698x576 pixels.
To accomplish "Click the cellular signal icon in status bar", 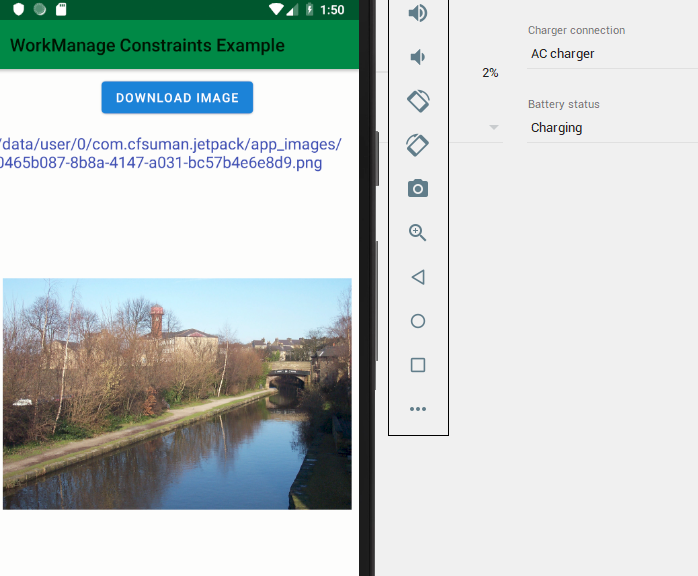I will click(292, 10).
